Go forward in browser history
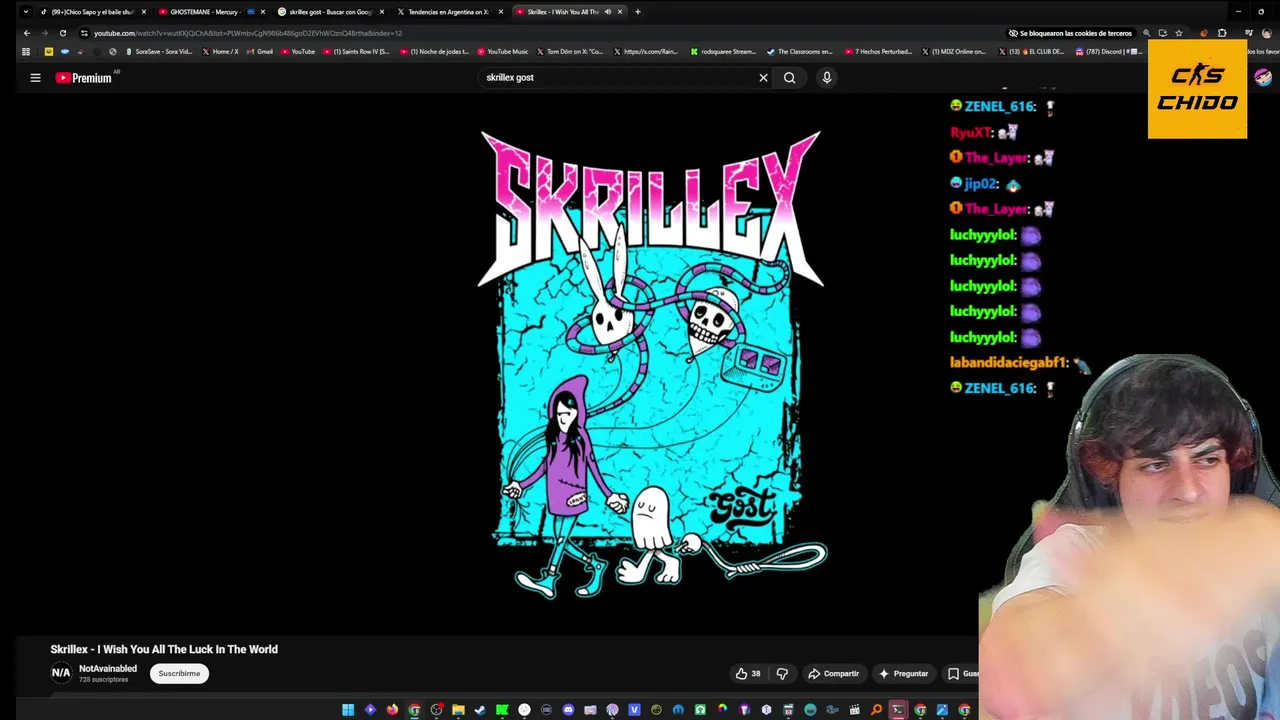The width and height of the screenshot is (1280, 720). click(x=44, y=33)
